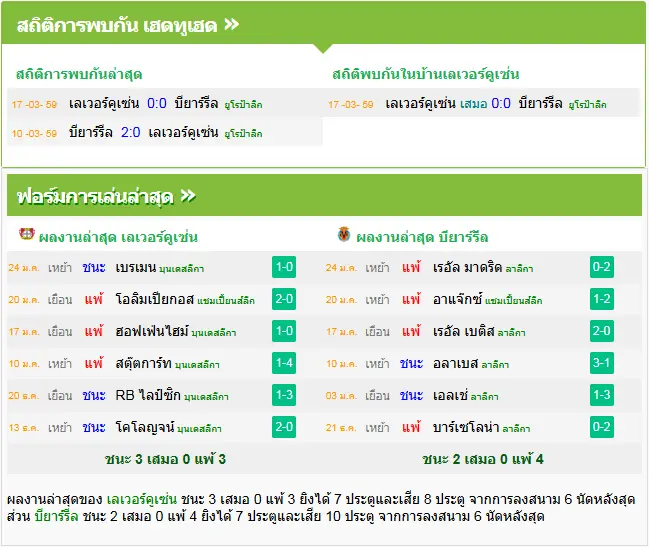Click แชมเปี้ยนส์ลีก label beside โอลิมเปียกอส
The height and width of the screenshot is (547, 649).
coord(226,300)
